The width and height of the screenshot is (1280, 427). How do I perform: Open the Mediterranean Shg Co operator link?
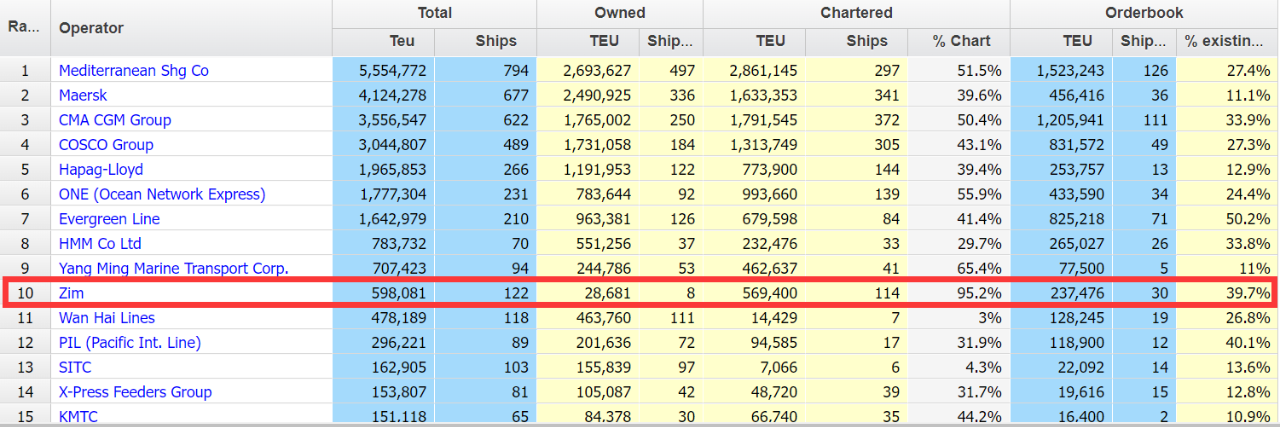[x=133, y=71]
